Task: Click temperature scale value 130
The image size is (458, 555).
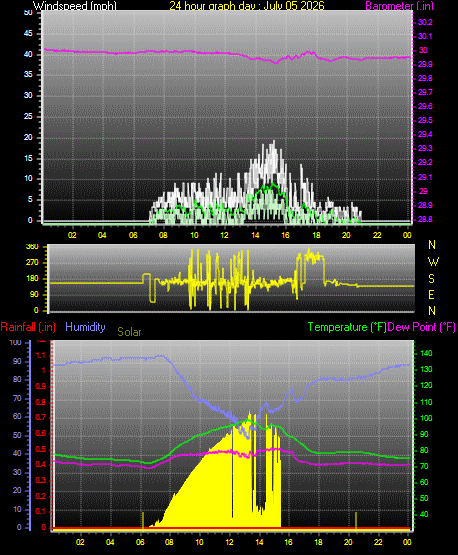Action: coord(426,369)
